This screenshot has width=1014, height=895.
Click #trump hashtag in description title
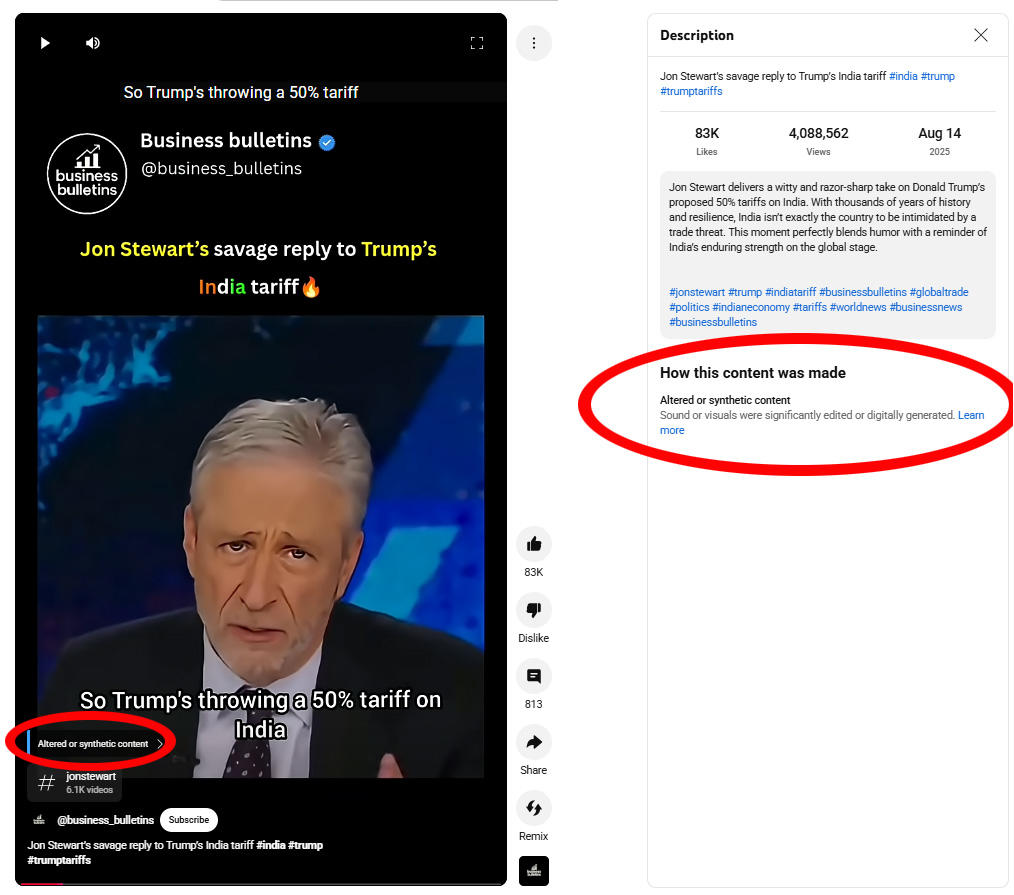point(938,76)
